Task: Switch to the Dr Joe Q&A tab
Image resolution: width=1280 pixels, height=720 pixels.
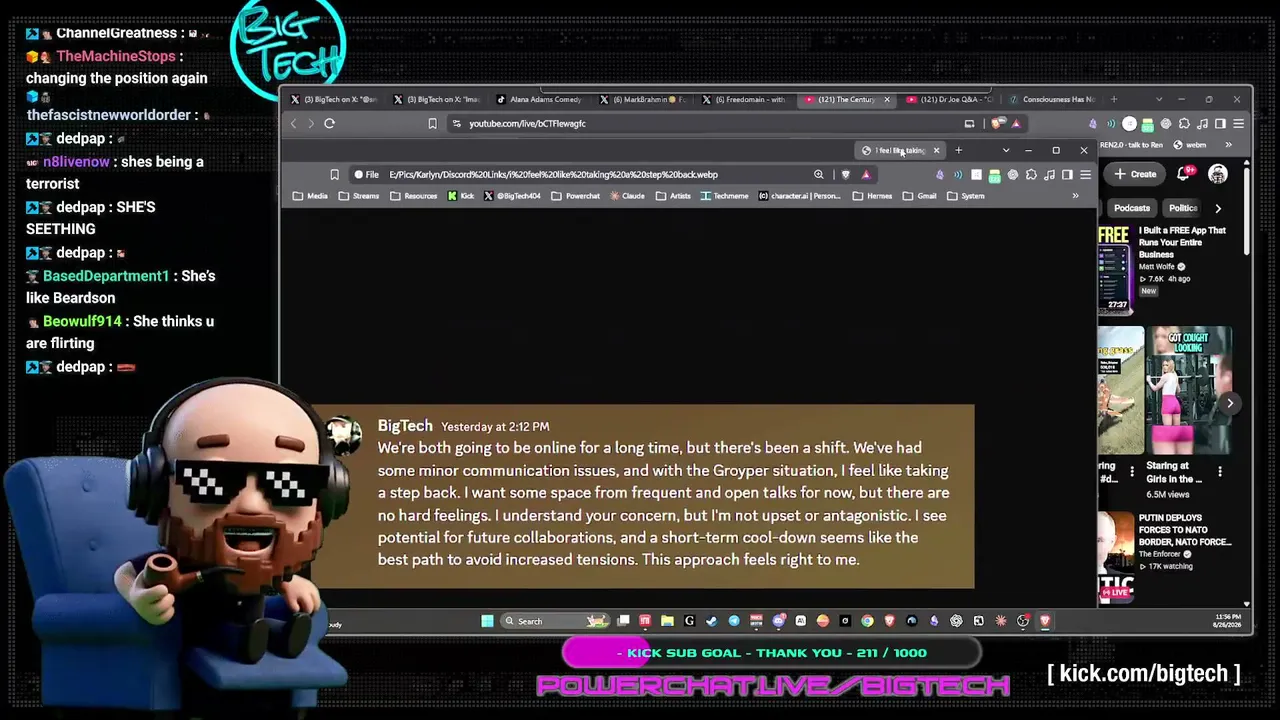Action: pos(951,99)
